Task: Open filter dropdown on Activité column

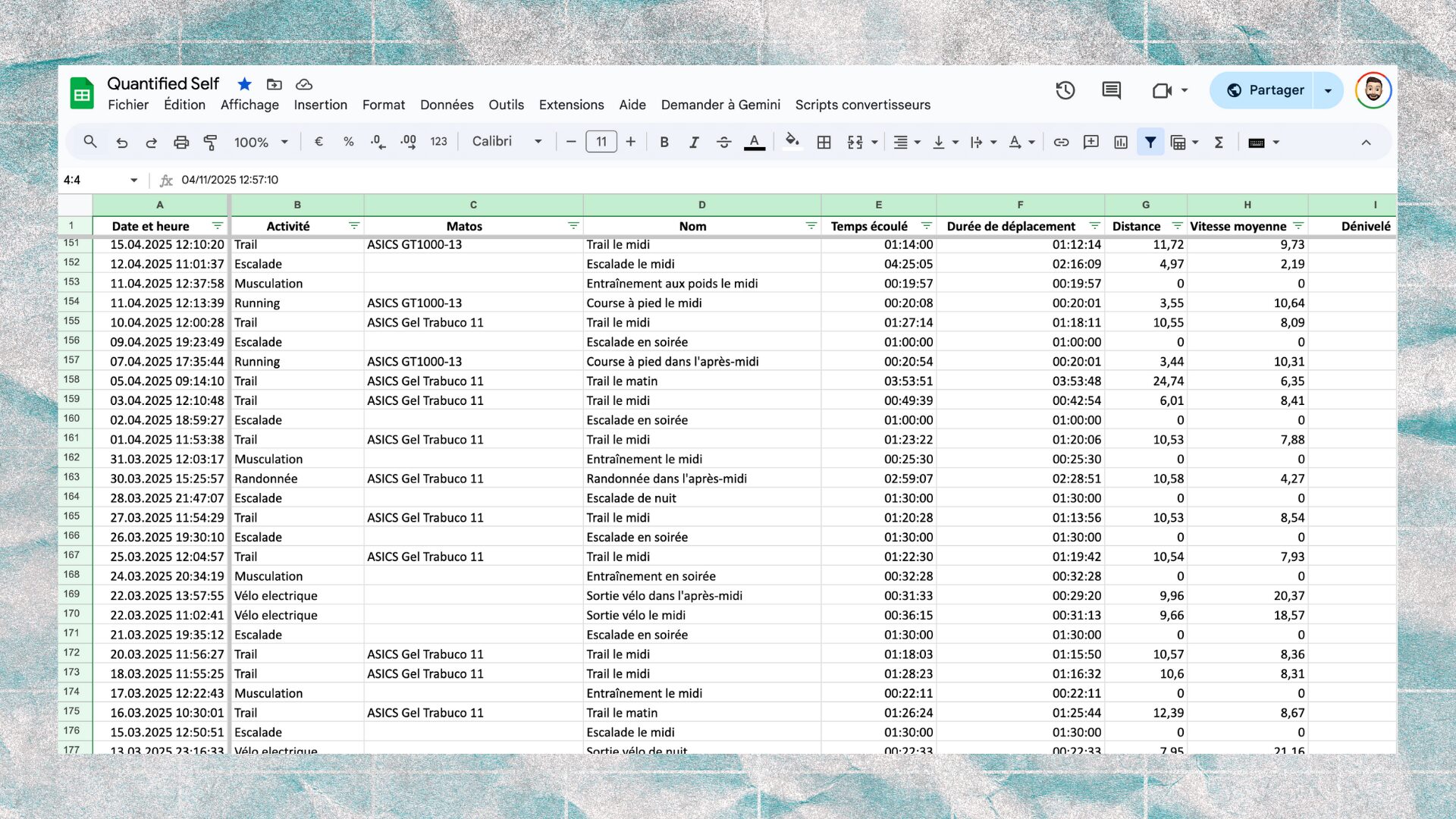Action: click(x=353, y=226)
